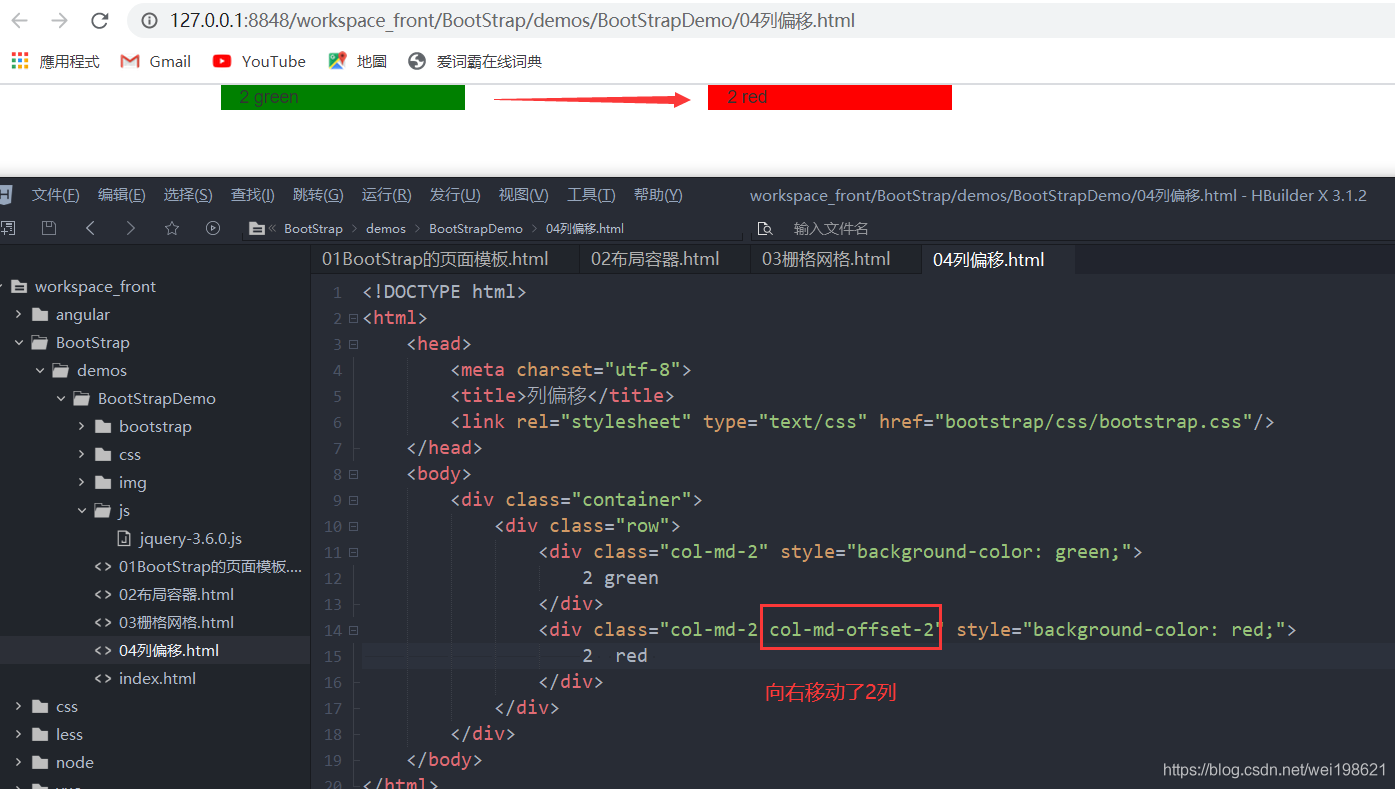This screenshot has width=1395, height=789.
Task: Click the '2 green' column in page
Action: pos(343,97)
